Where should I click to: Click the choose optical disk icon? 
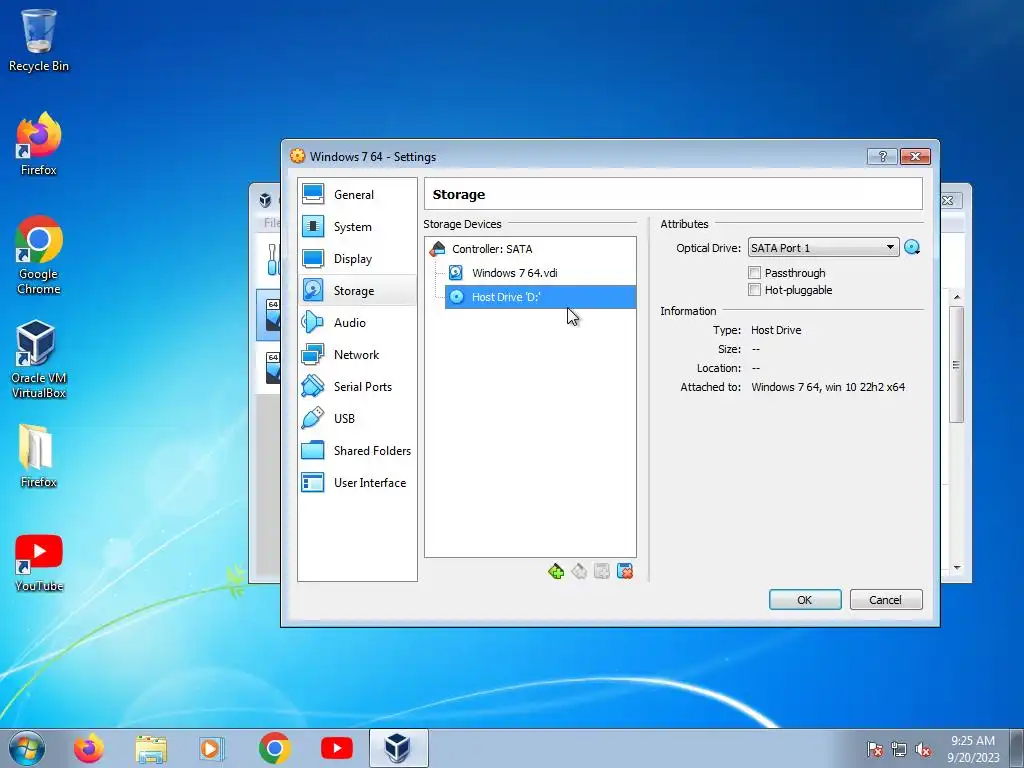coord(912,248)
